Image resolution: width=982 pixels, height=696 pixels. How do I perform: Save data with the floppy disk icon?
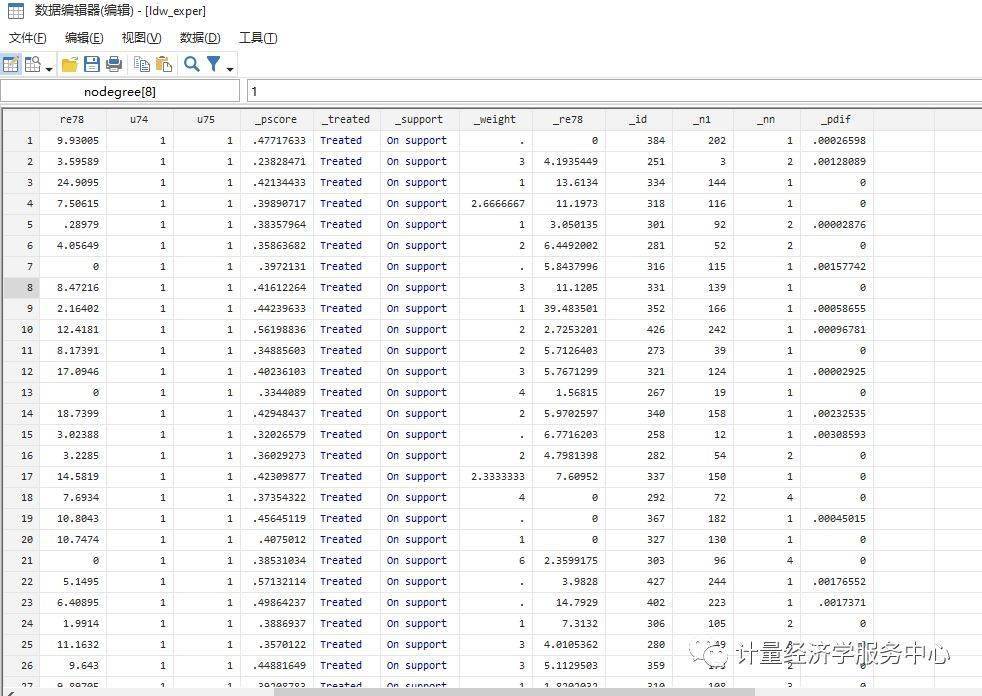coord(91,65)
